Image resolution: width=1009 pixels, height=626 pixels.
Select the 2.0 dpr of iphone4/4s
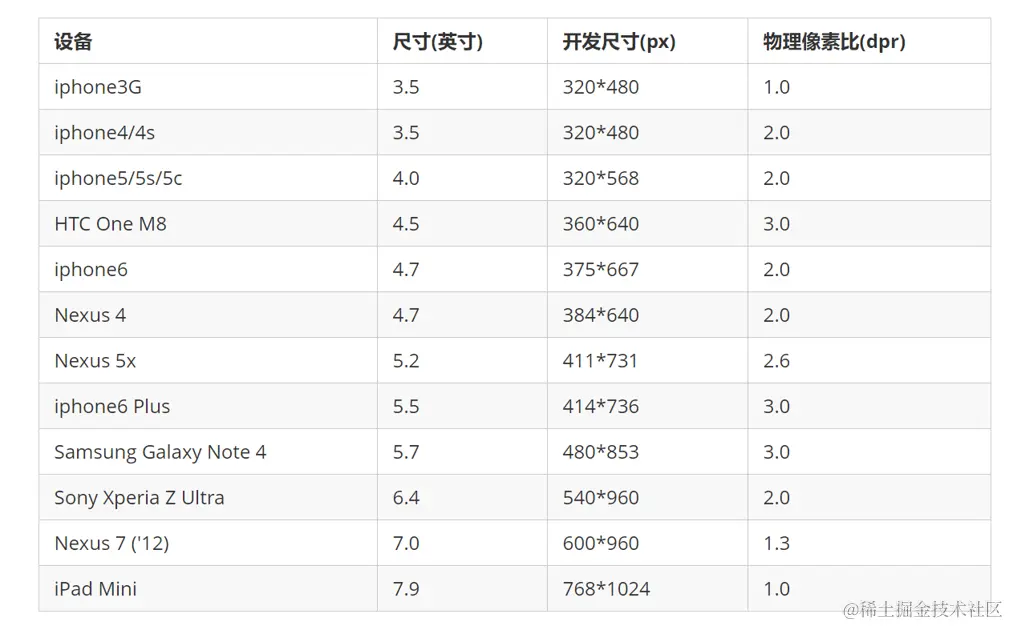[869, 133]
